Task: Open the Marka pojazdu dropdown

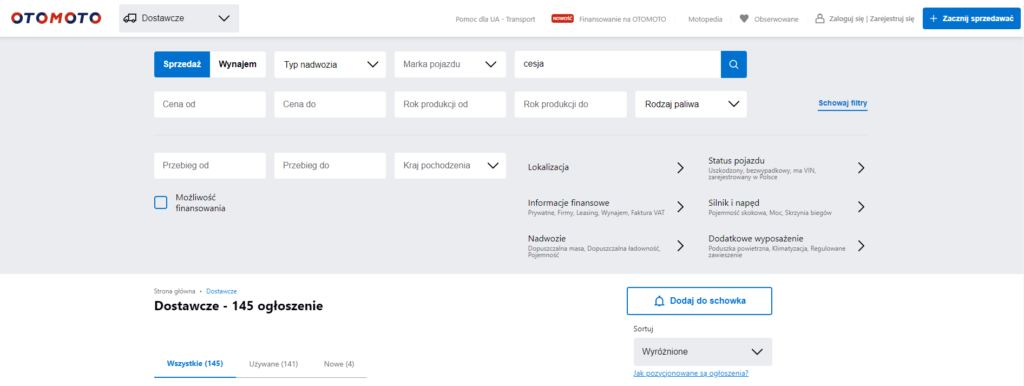Action: 450,65
